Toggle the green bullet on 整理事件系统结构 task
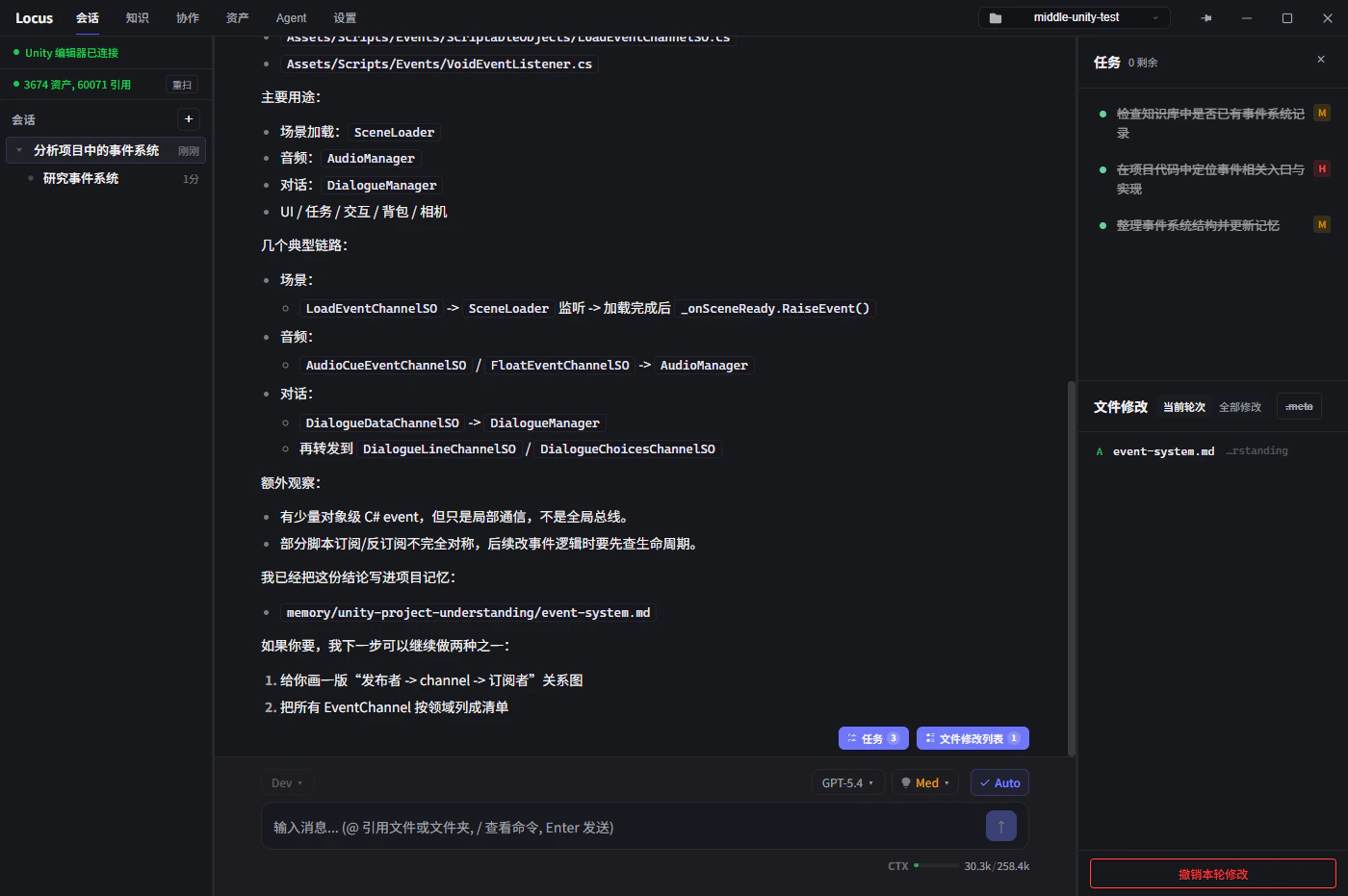The width and height of the screenshot is (1348, 896). click(1103, 224)
